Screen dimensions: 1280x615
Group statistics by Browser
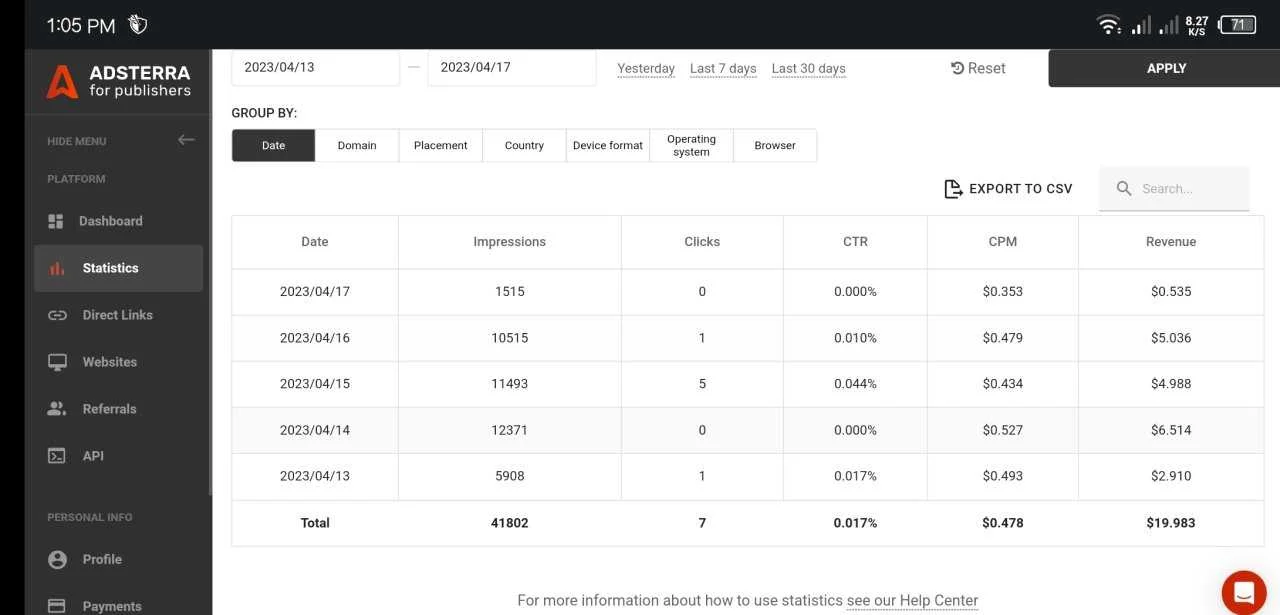pyautogui.click(x=775, y=145)
